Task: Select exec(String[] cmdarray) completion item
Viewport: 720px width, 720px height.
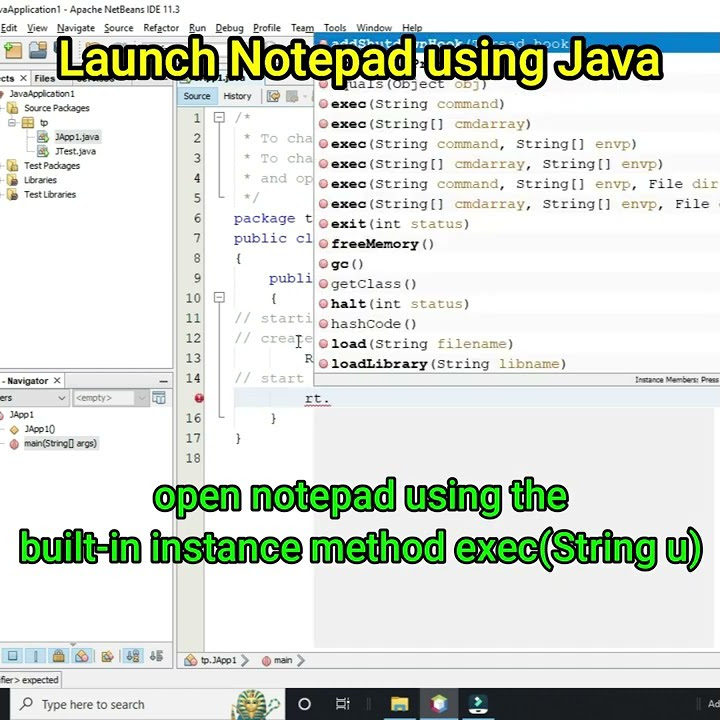Action: click(517, 124)
